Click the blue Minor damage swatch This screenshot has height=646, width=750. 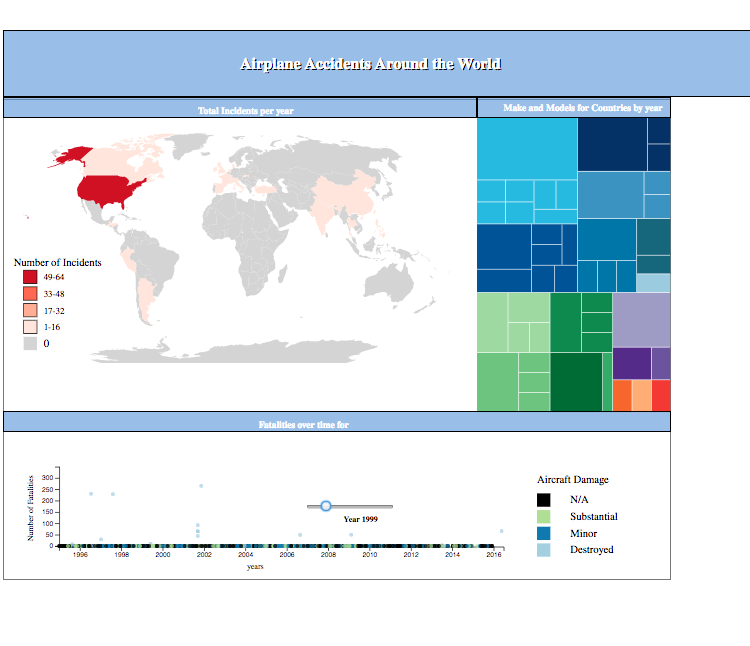(x=543, y=533)
